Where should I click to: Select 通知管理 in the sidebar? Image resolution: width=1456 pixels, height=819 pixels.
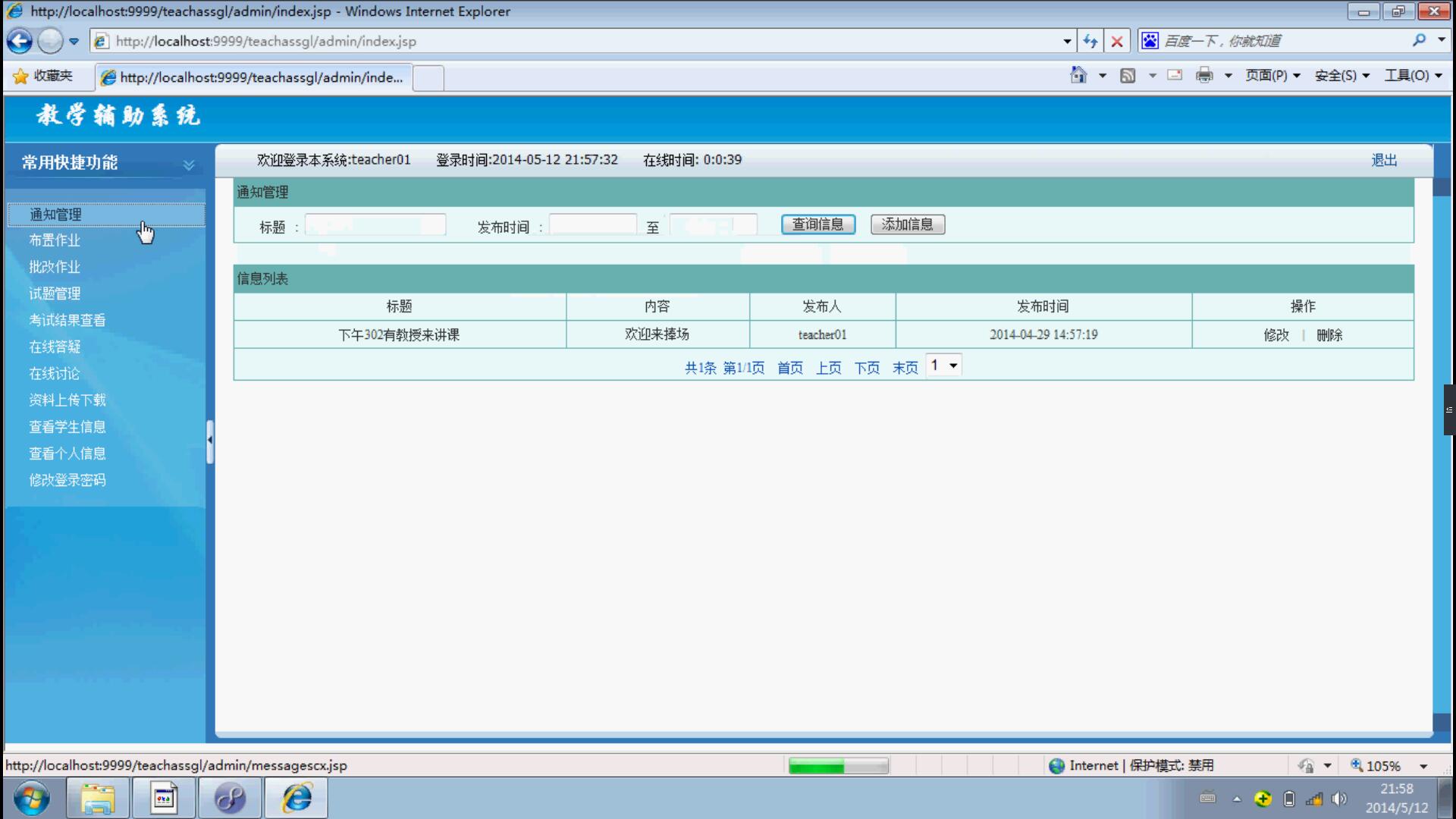click(x=106, y=215)
